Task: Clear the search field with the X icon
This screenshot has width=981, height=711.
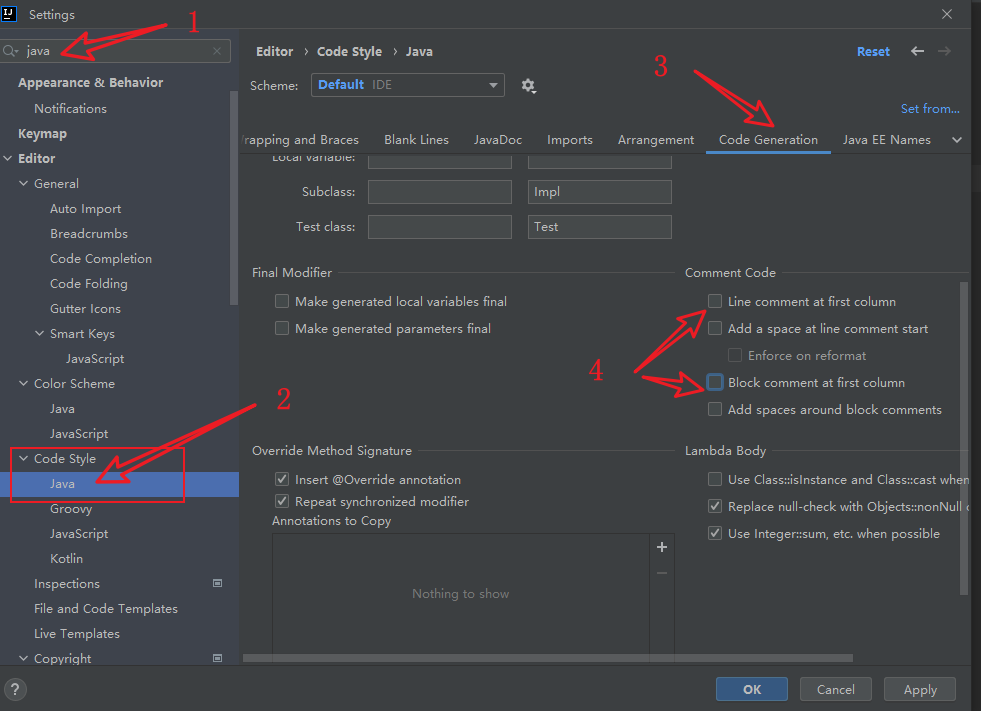Action: (x=217, y=51)
